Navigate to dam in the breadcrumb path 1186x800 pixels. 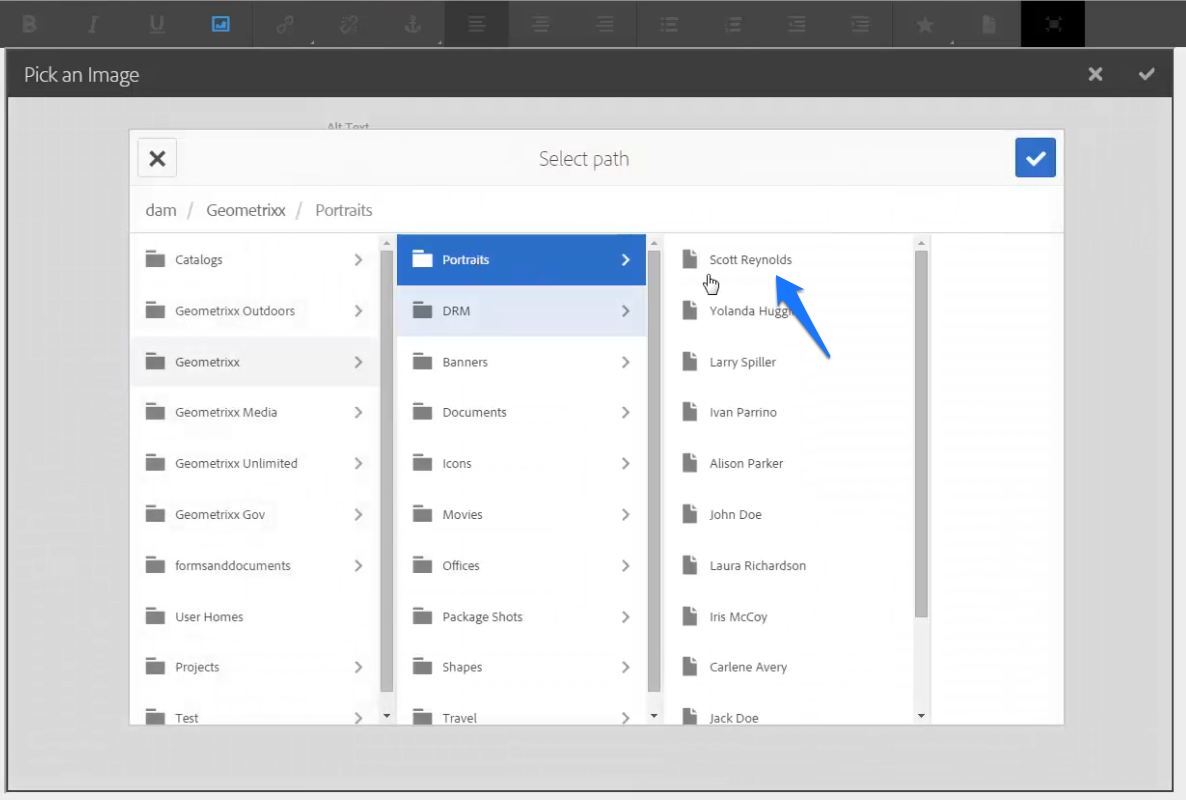(160, 210)
